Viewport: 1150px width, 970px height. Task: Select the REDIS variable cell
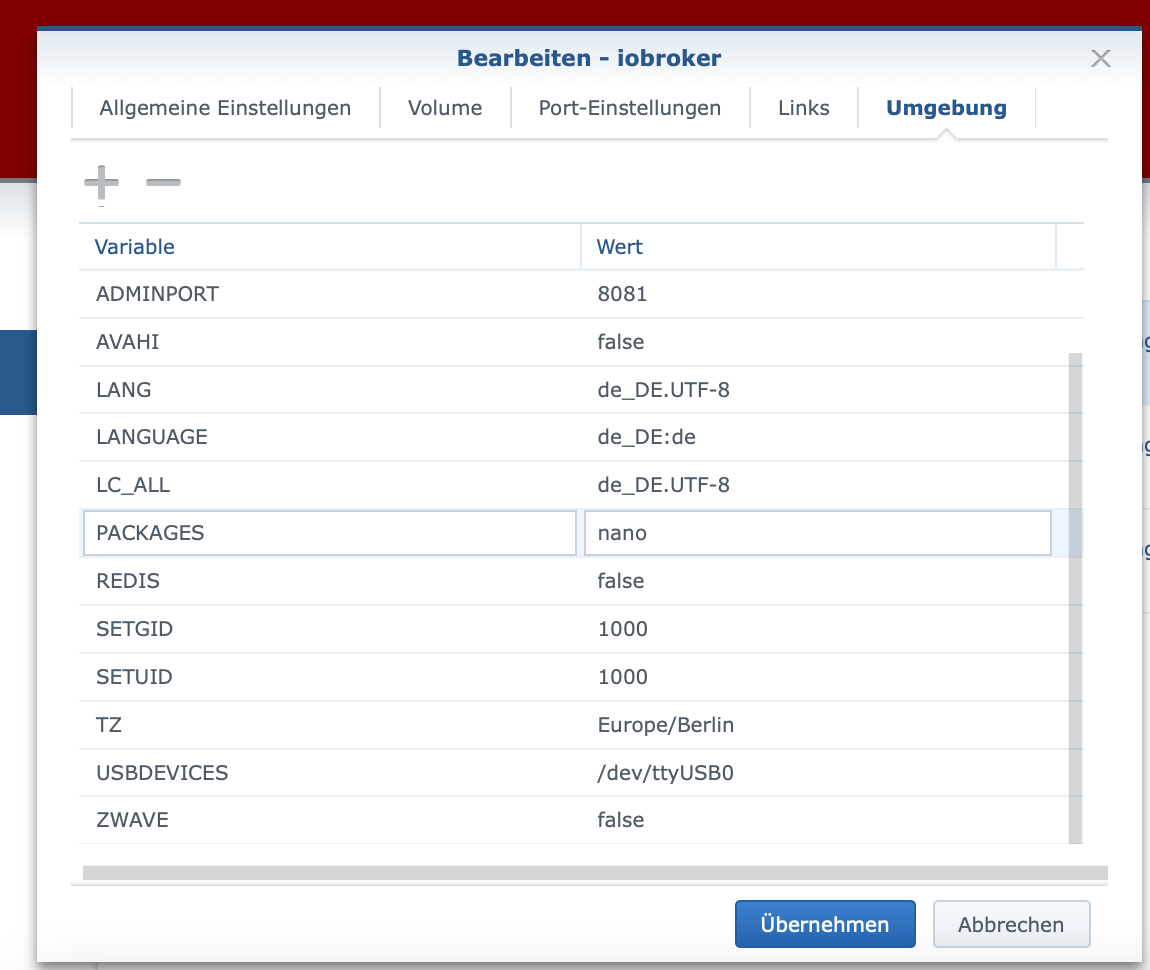click(330, 581)
